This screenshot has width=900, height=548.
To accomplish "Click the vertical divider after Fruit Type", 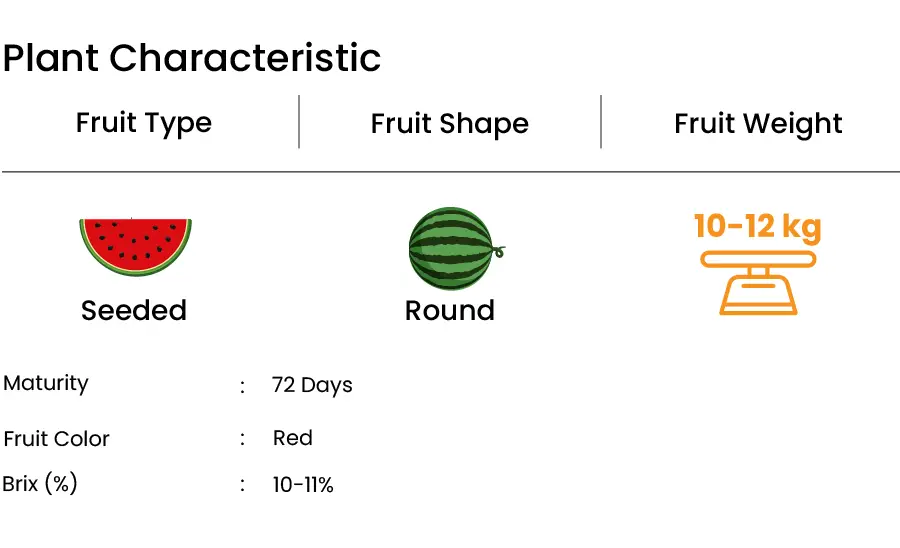I will (299, 122).
